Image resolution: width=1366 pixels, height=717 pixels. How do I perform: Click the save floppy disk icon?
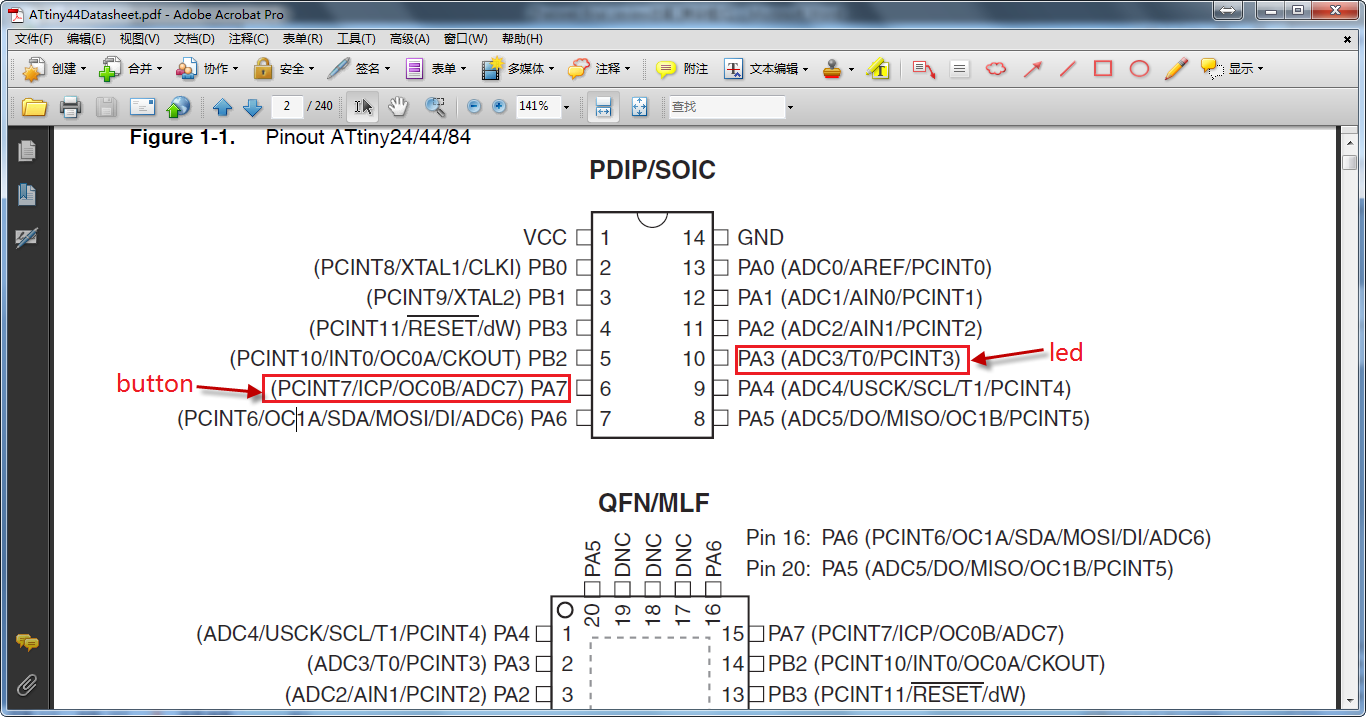tap(106, 106)
